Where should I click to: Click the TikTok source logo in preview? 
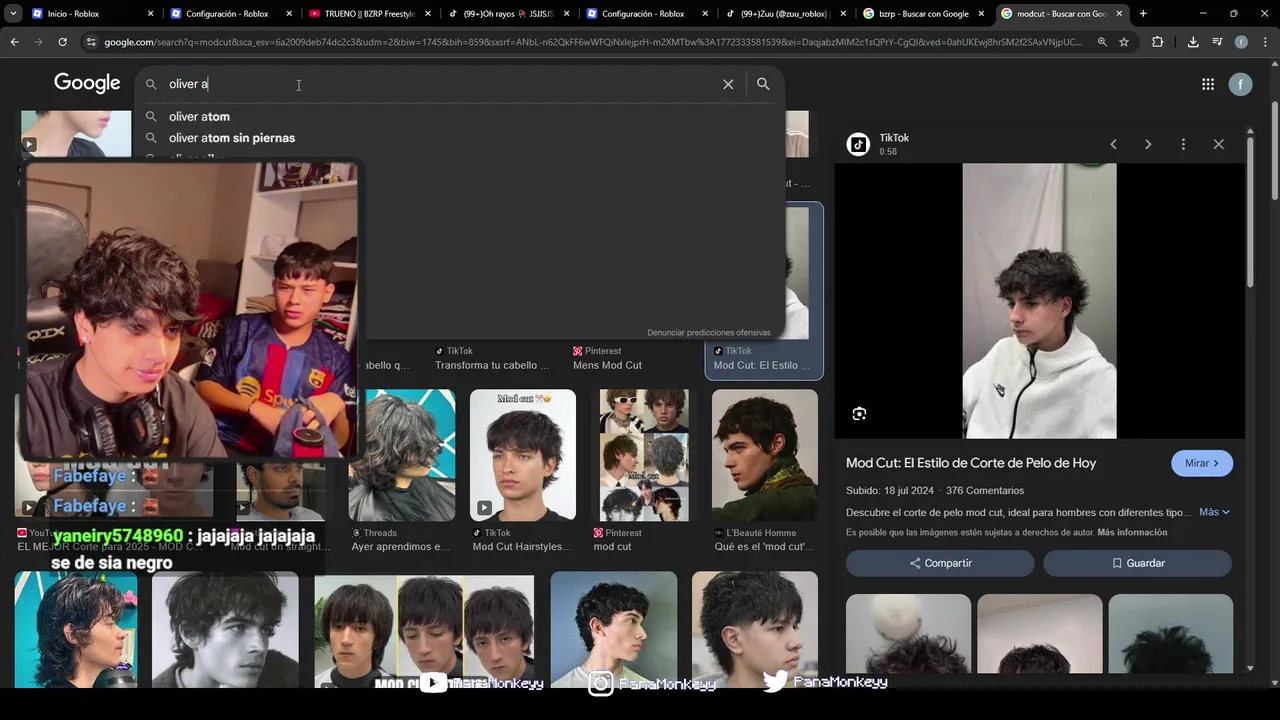tap(858, 144)
